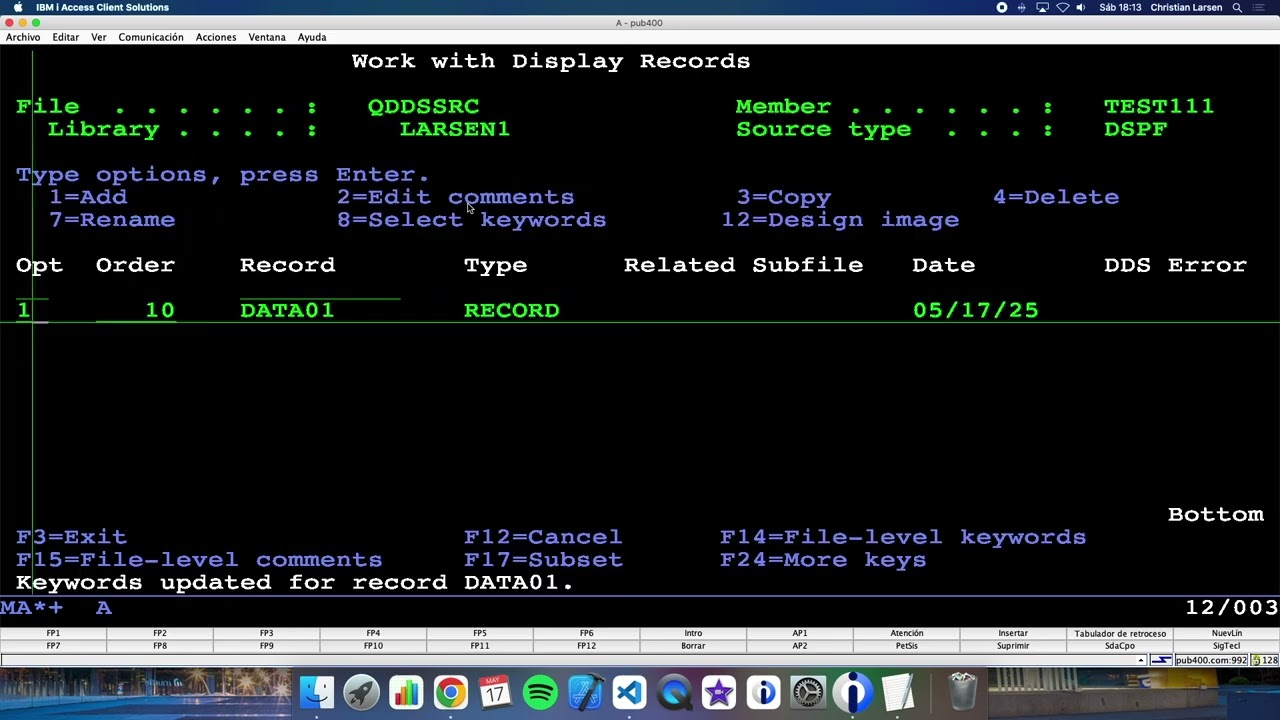This screenshot has height=720, width=1280.
Task: Open Calendar showing May 17
Action: point(495,692)
